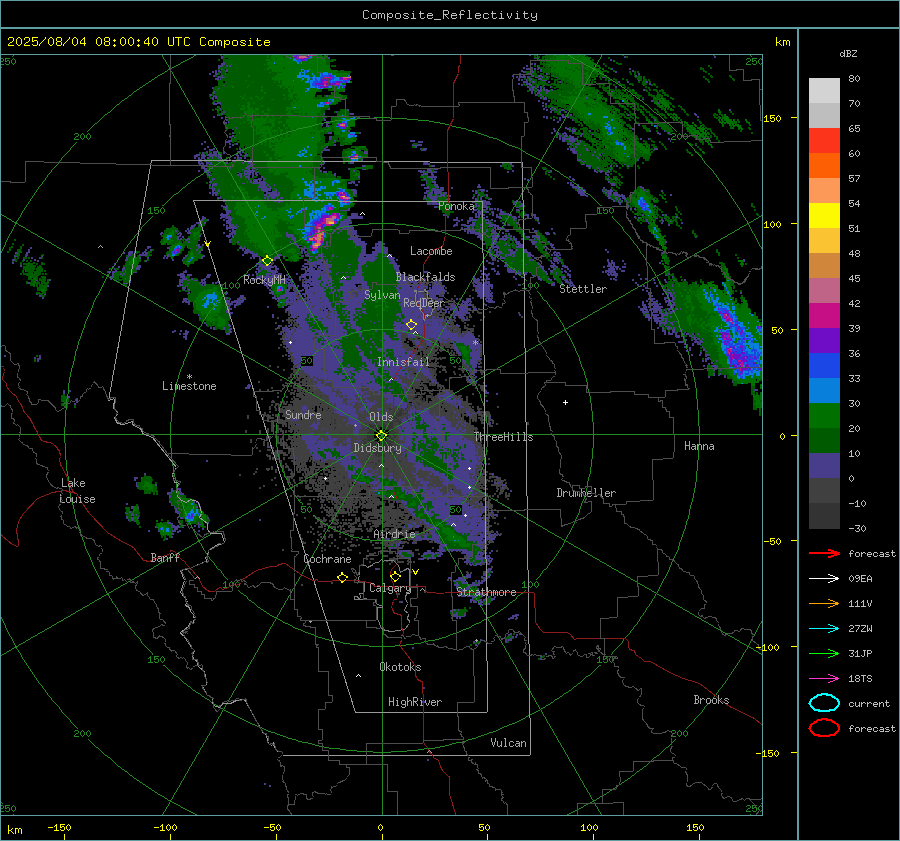Click the Hanna label on map

(x=699, y=446)
